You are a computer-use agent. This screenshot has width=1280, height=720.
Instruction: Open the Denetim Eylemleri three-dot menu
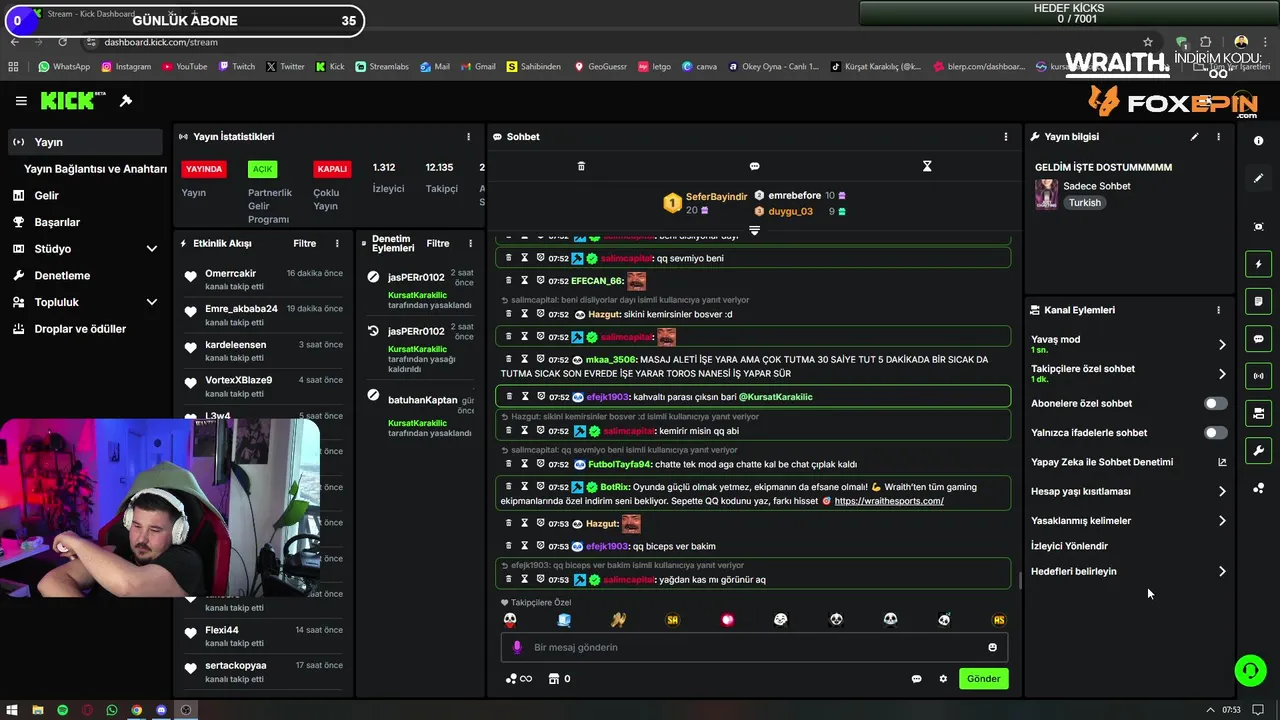[x=470, y=243]
